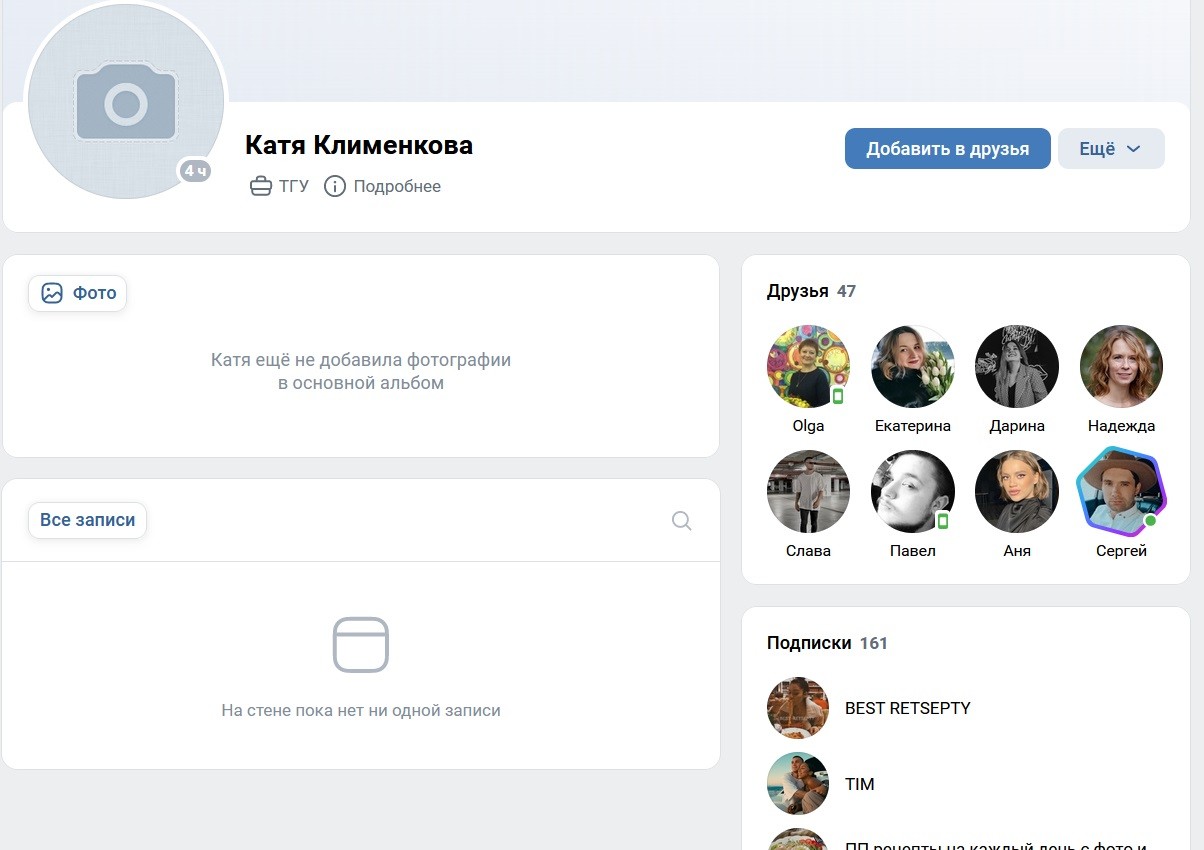The width and height of the screenshot is (1204, 850).
Task: Open Дарина's friend avatar
Action: [x=1017, y=366]
